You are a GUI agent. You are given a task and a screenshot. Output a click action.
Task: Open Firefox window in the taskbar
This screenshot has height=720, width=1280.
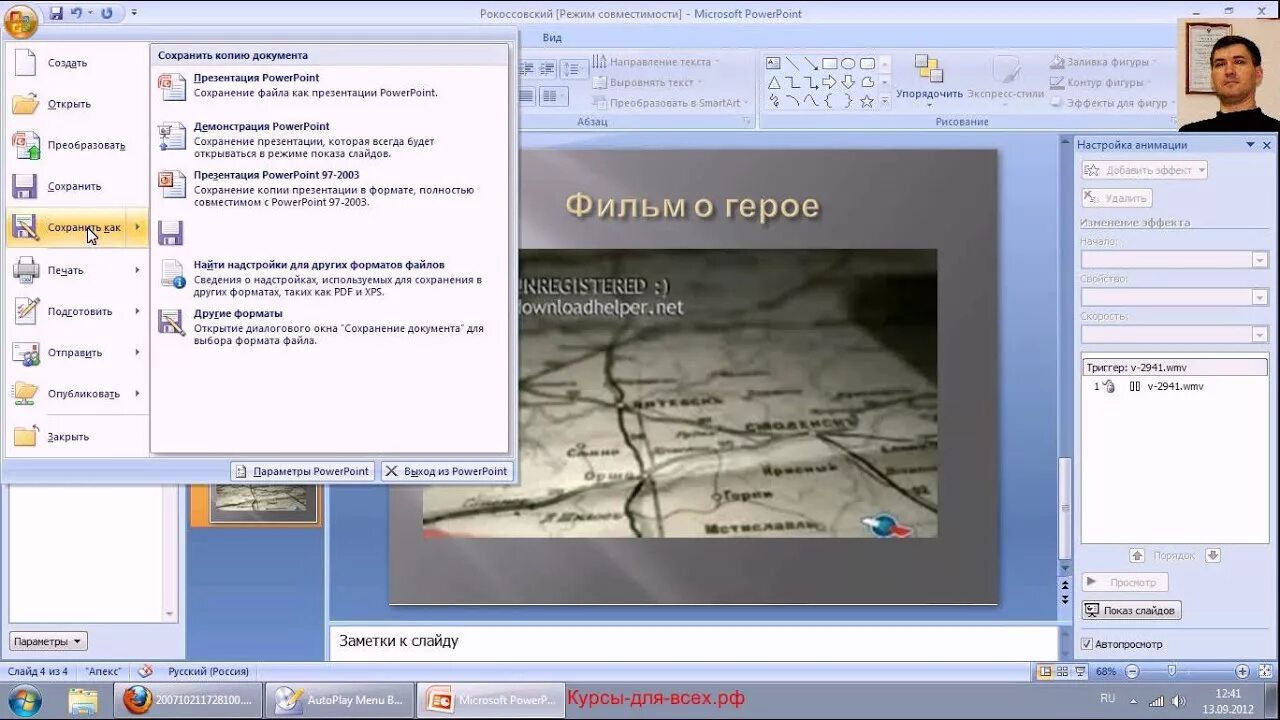(188, 700)
